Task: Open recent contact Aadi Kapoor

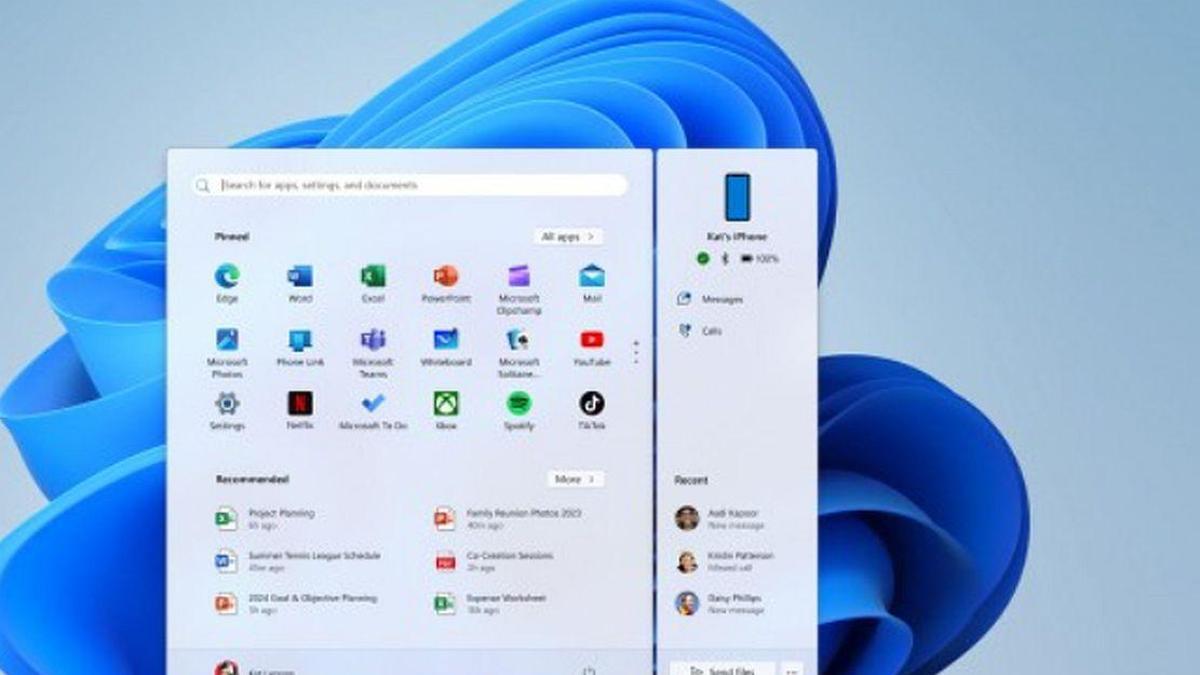Action: click(x=720, y=517)
